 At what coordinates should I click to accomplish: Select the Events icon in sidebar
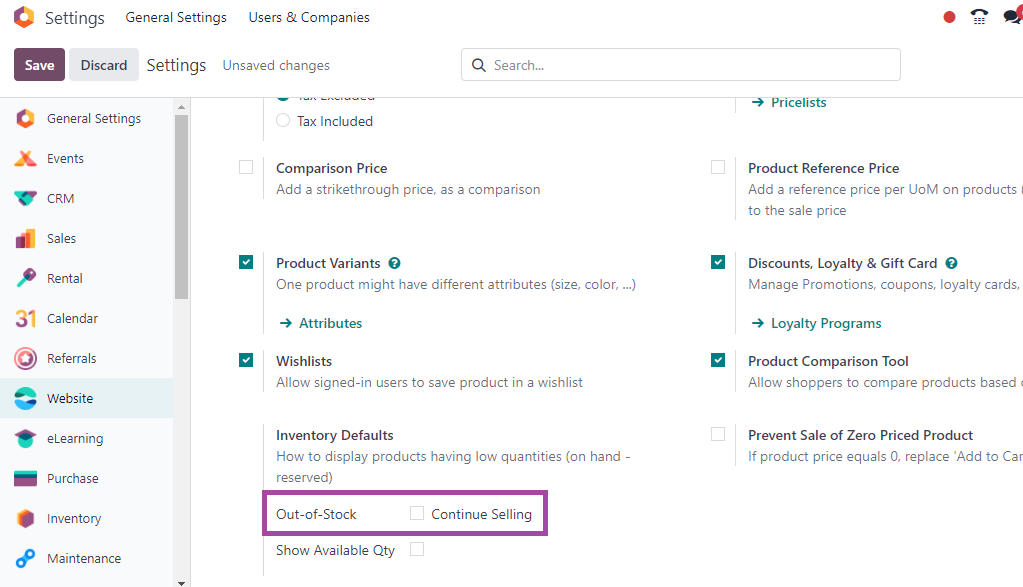tap(26, 158)
